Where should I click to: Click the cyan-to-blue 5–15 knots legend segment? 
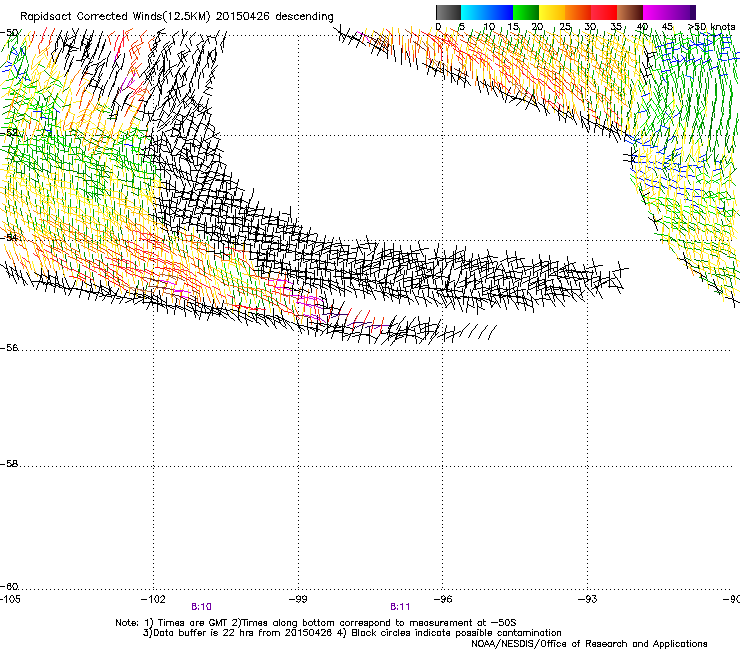(x=487, y=12)
